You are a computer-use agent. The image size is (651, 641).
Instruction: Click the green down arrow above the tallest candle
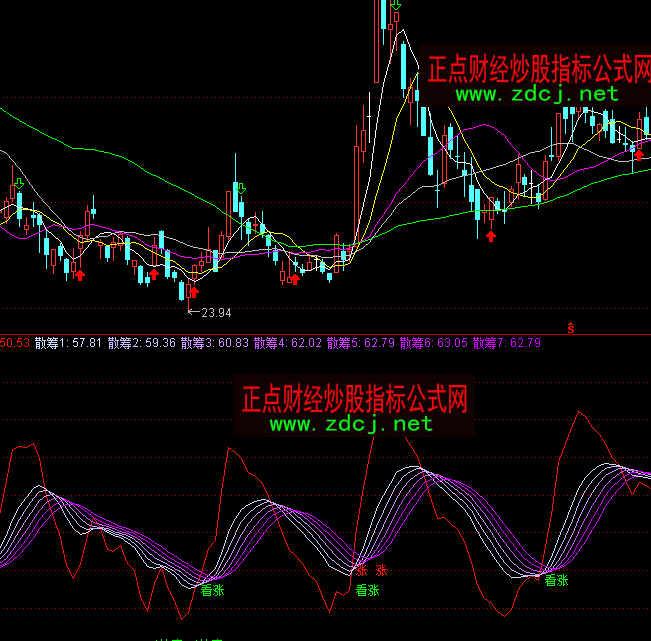click(397, 6)
